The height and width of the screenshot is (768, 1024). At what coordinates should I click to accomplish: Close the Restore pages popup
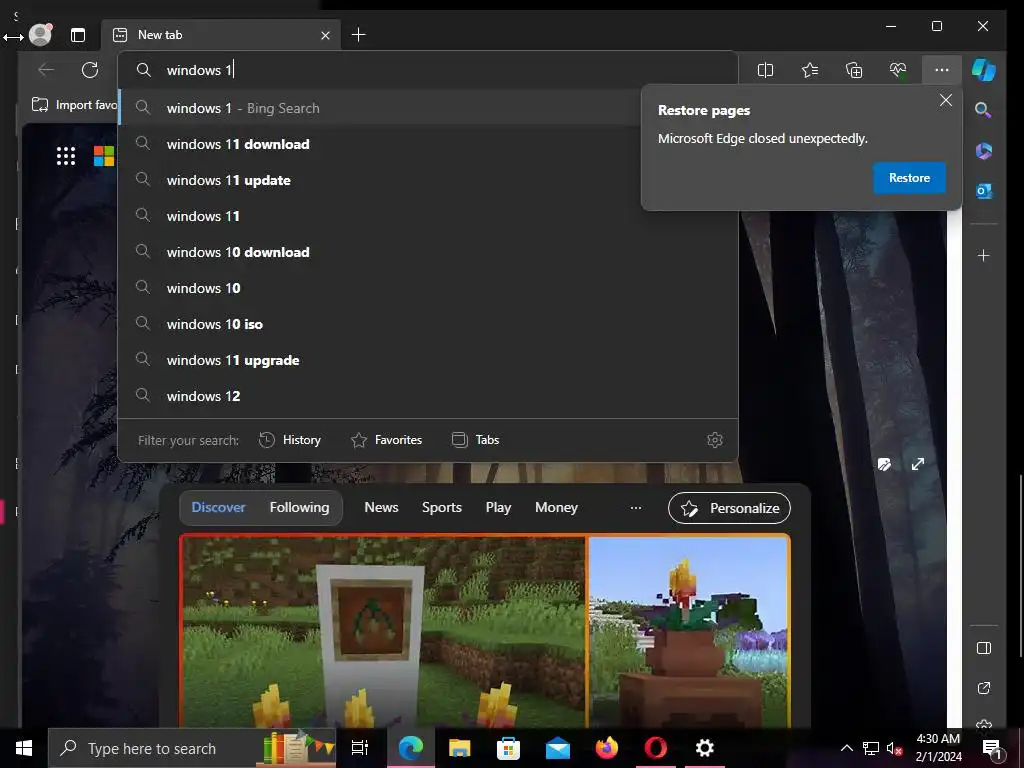946,100
